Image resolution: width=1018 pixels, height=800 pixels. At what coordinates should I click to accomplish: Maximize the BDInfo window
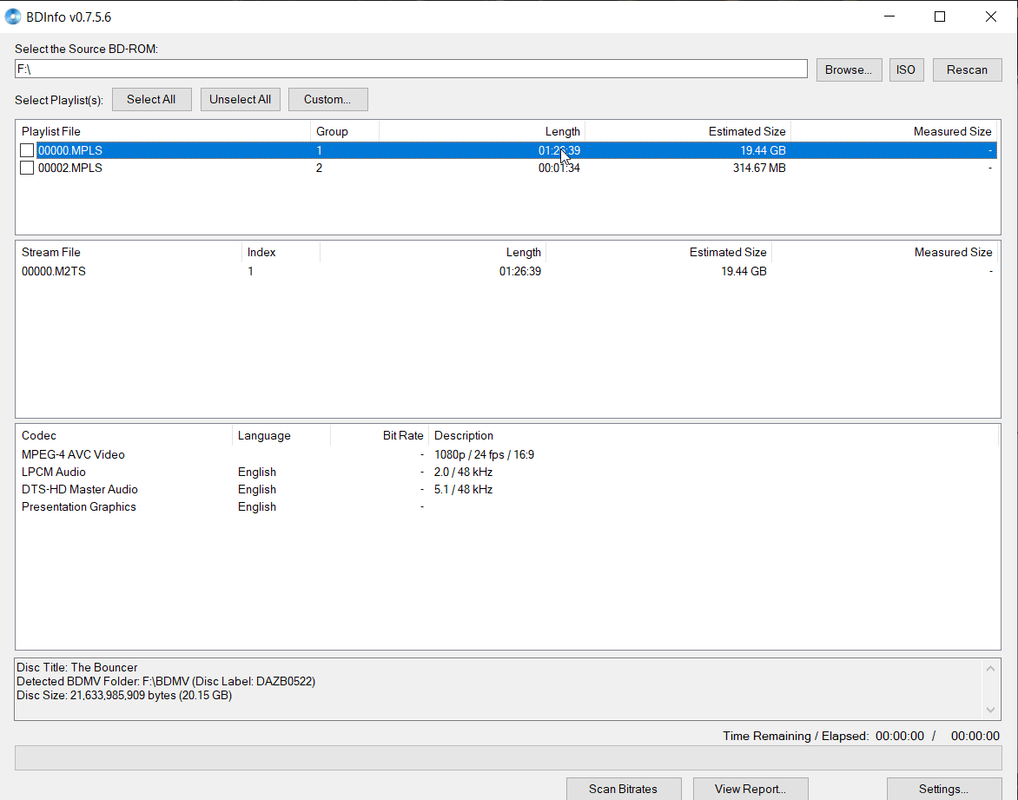(x=939, y=16)
